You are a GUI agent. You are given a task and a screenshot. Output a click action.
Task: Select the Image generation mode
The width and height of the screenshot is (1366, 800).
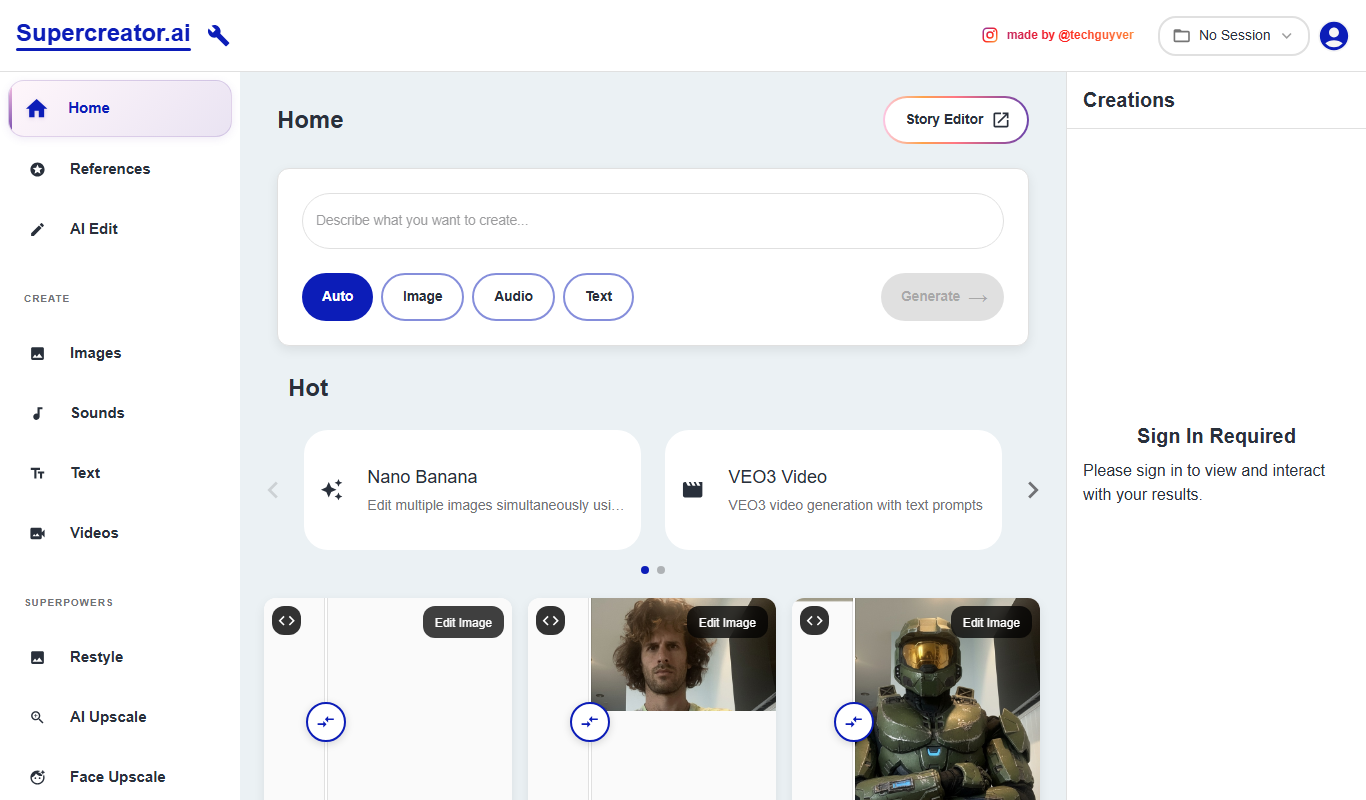coord(422,297)
